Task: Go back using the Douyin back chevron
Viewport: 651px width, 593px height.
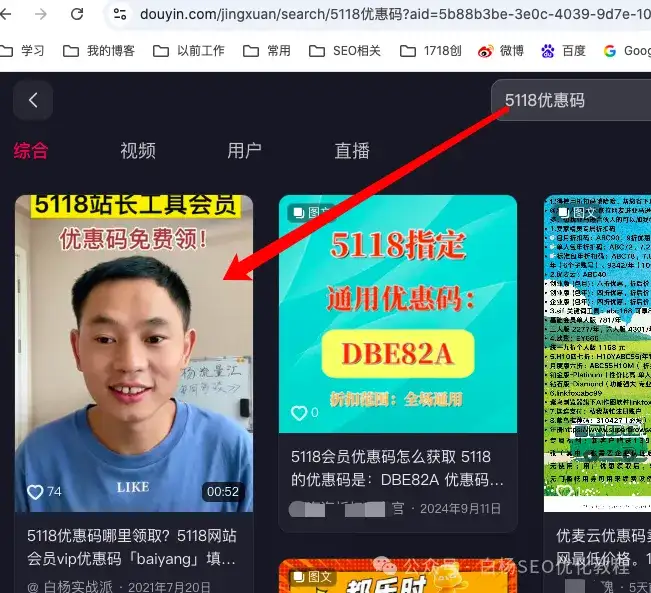Action: coord(33,100)
